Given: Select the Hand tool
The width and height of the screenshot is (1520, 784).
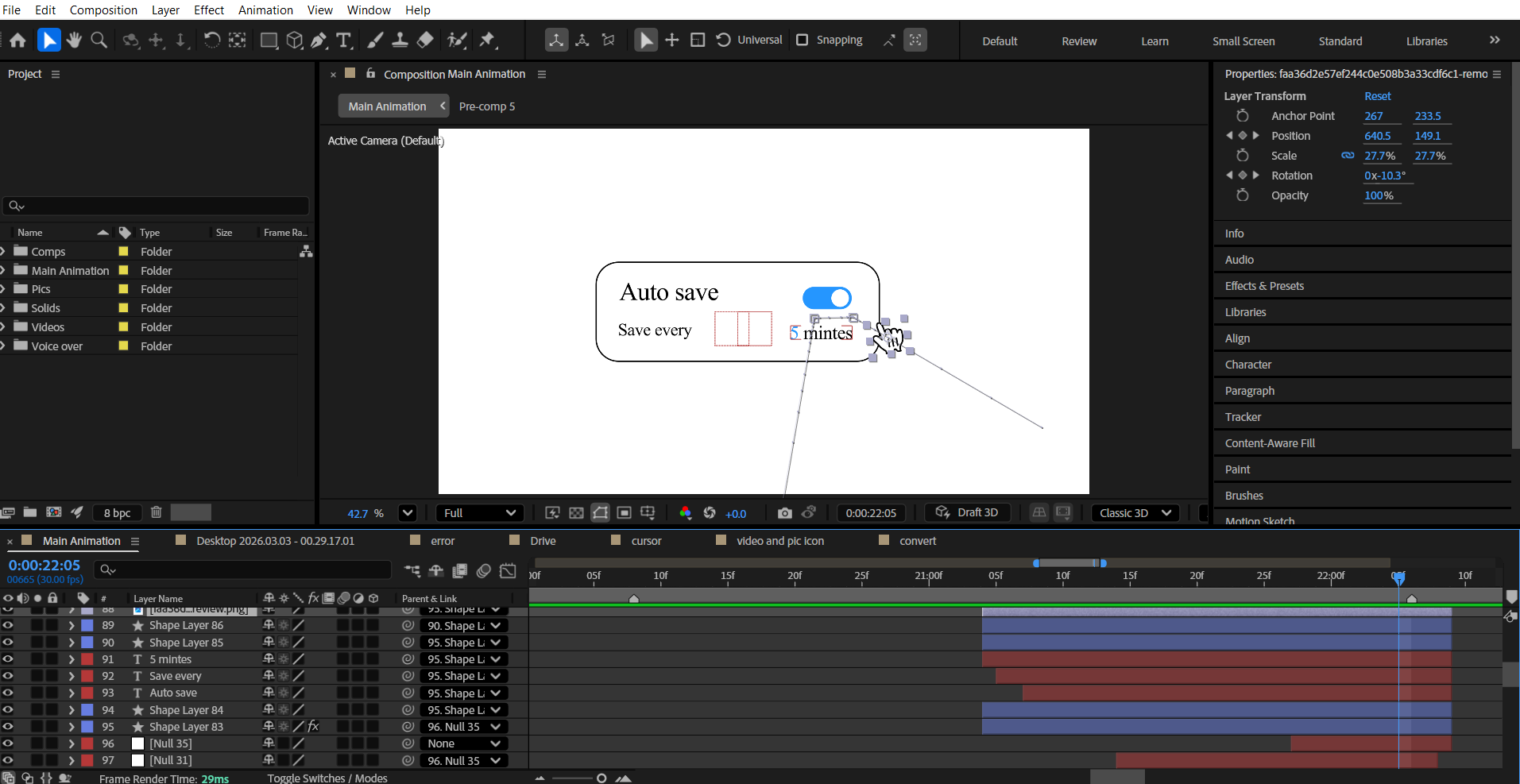Looking at the screenshot, I should pyautogui.click(x=74, y=40).
